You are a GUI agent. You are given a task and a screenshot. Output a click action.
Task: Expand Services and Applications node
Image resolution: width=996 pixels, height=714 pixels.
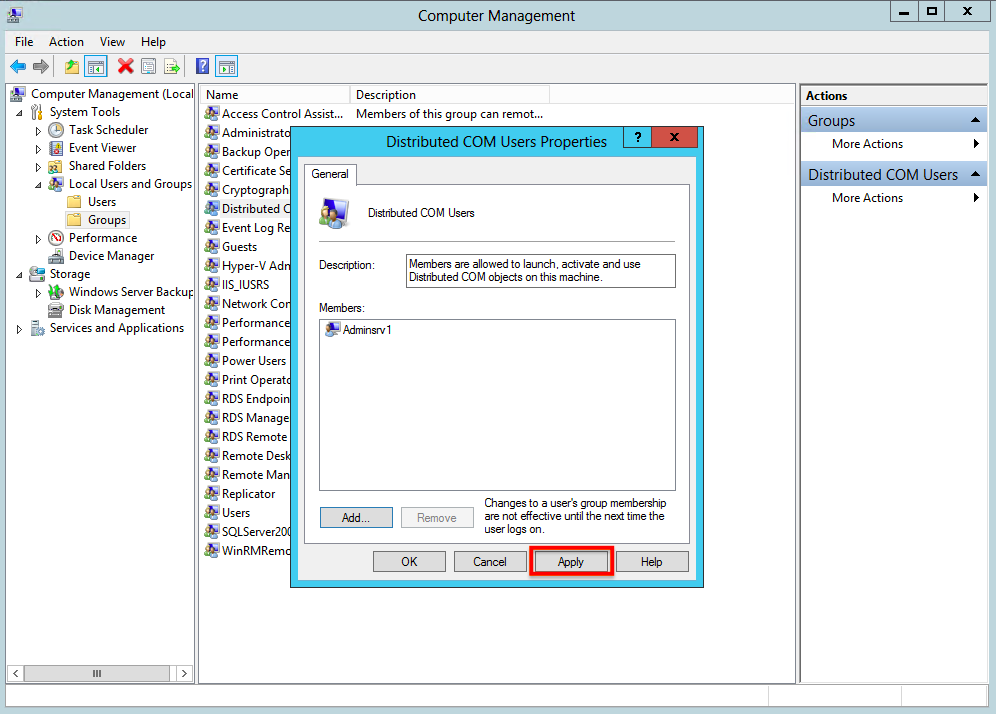pos(19,329)
